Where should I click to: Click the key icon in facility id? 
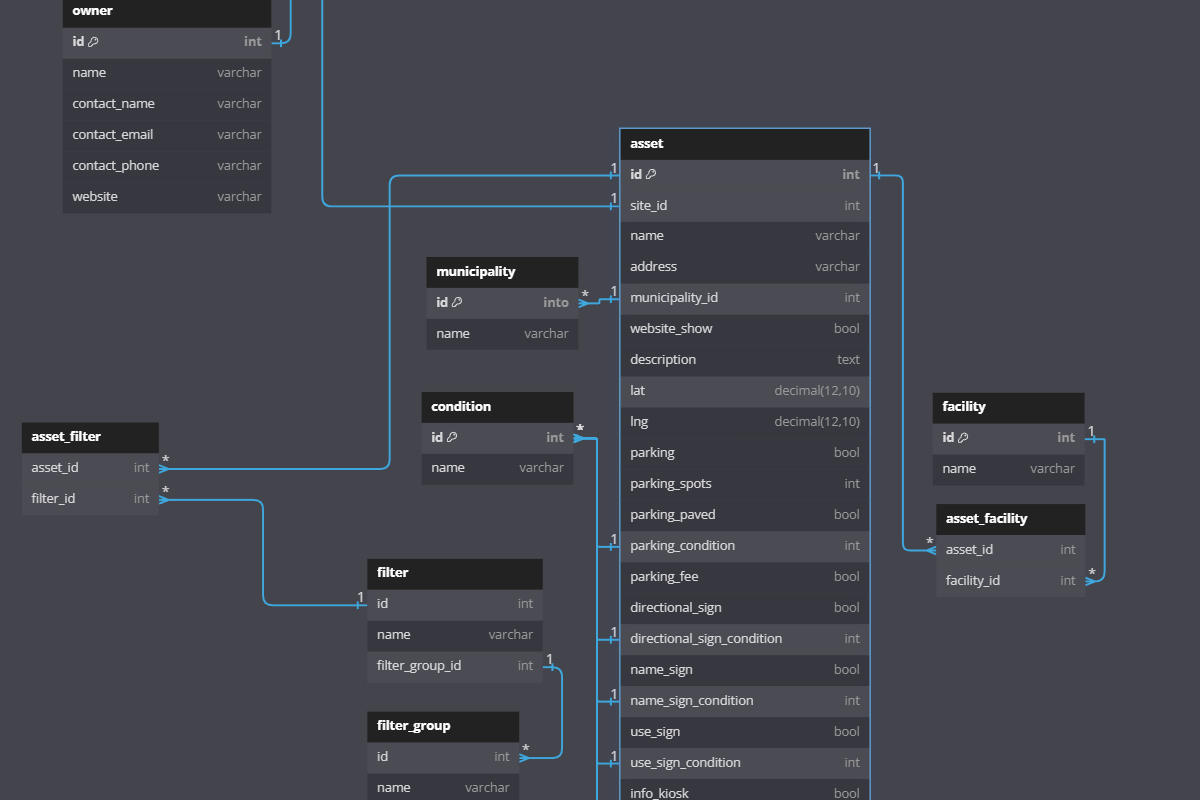[963, 438]
